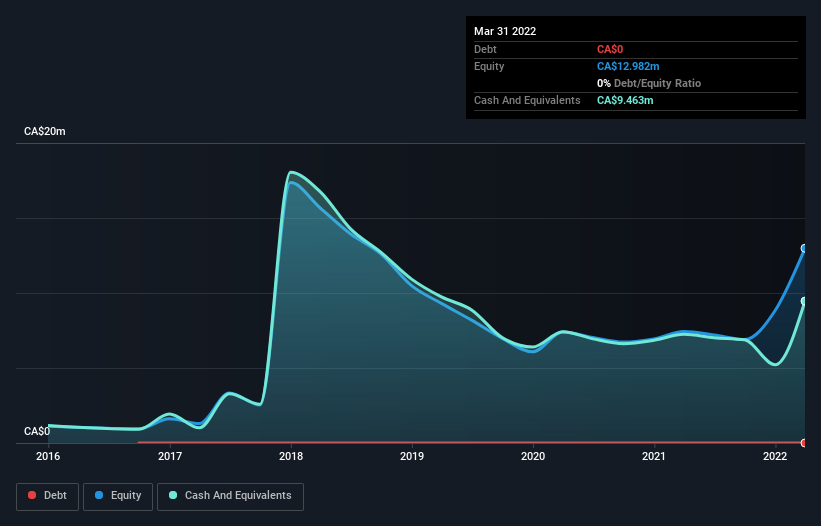Click the tooltip Equity row label
The width and height of the screenshot is (821, 526).
[x=489, y=66]
